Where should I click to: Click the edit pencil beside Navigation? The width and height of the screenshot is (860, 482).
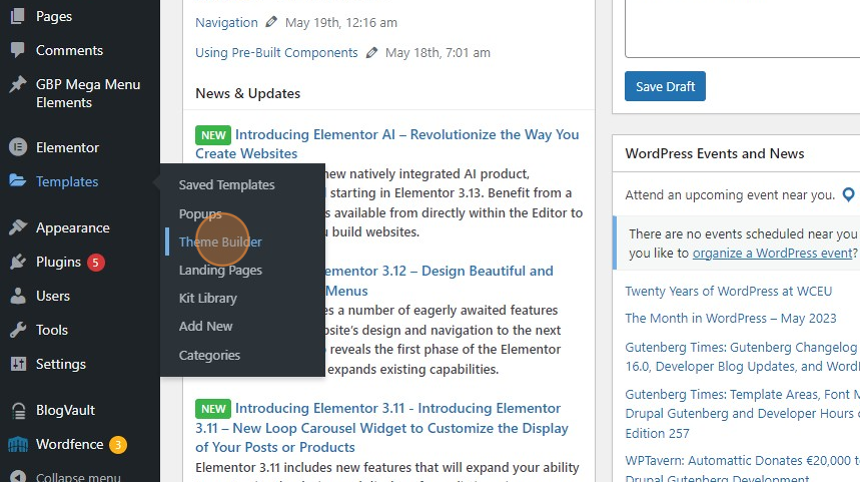click(271, 22)
